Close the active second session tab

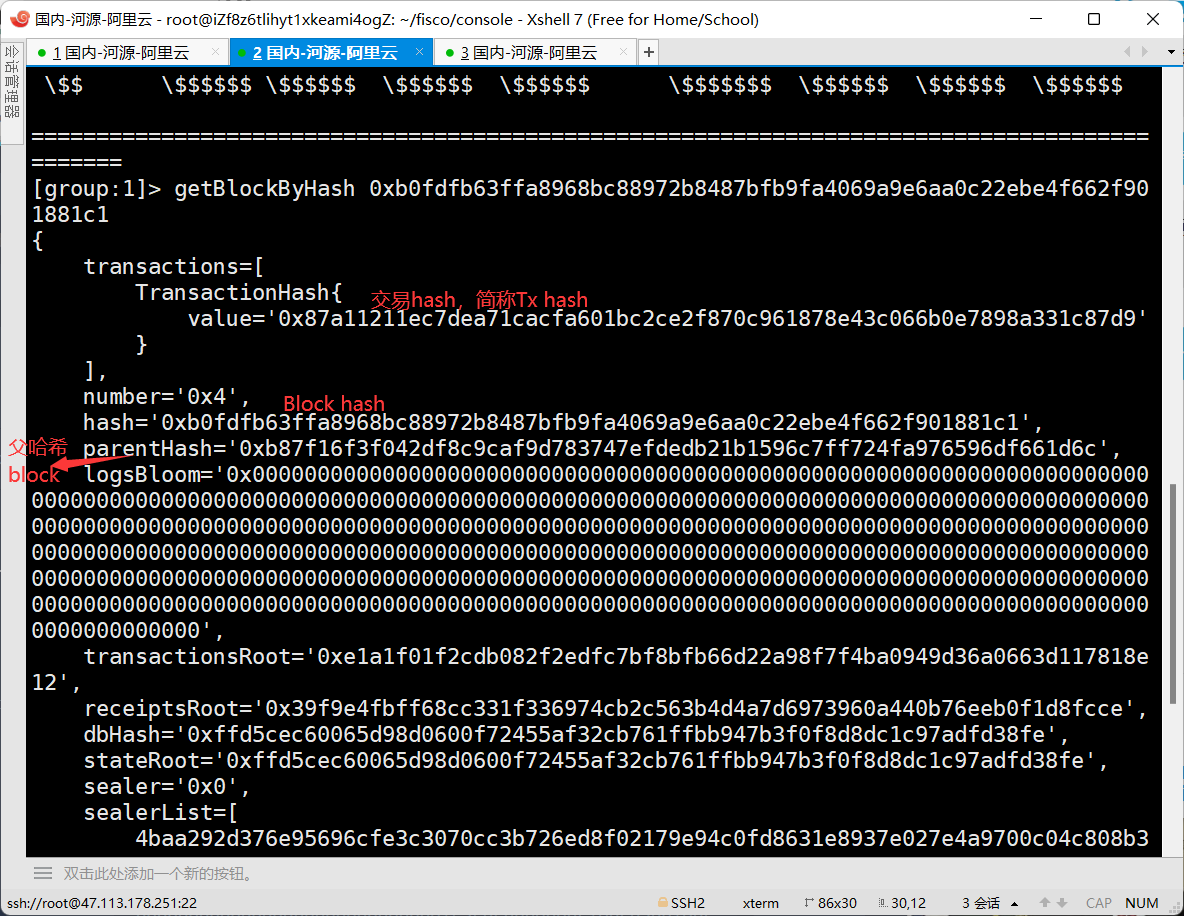click(x=419, y=52)
